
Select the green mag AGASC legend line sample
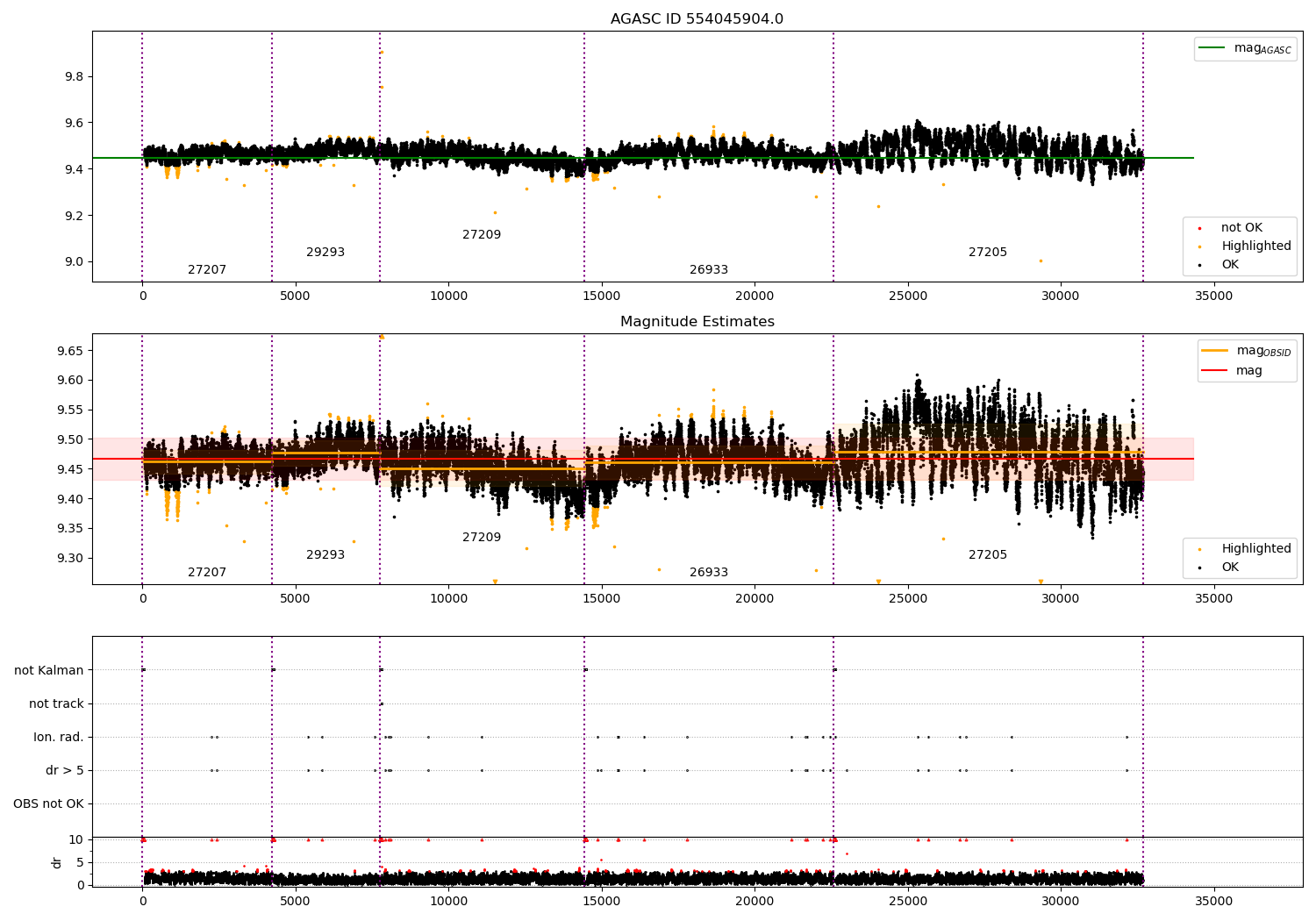point(1212,48)
